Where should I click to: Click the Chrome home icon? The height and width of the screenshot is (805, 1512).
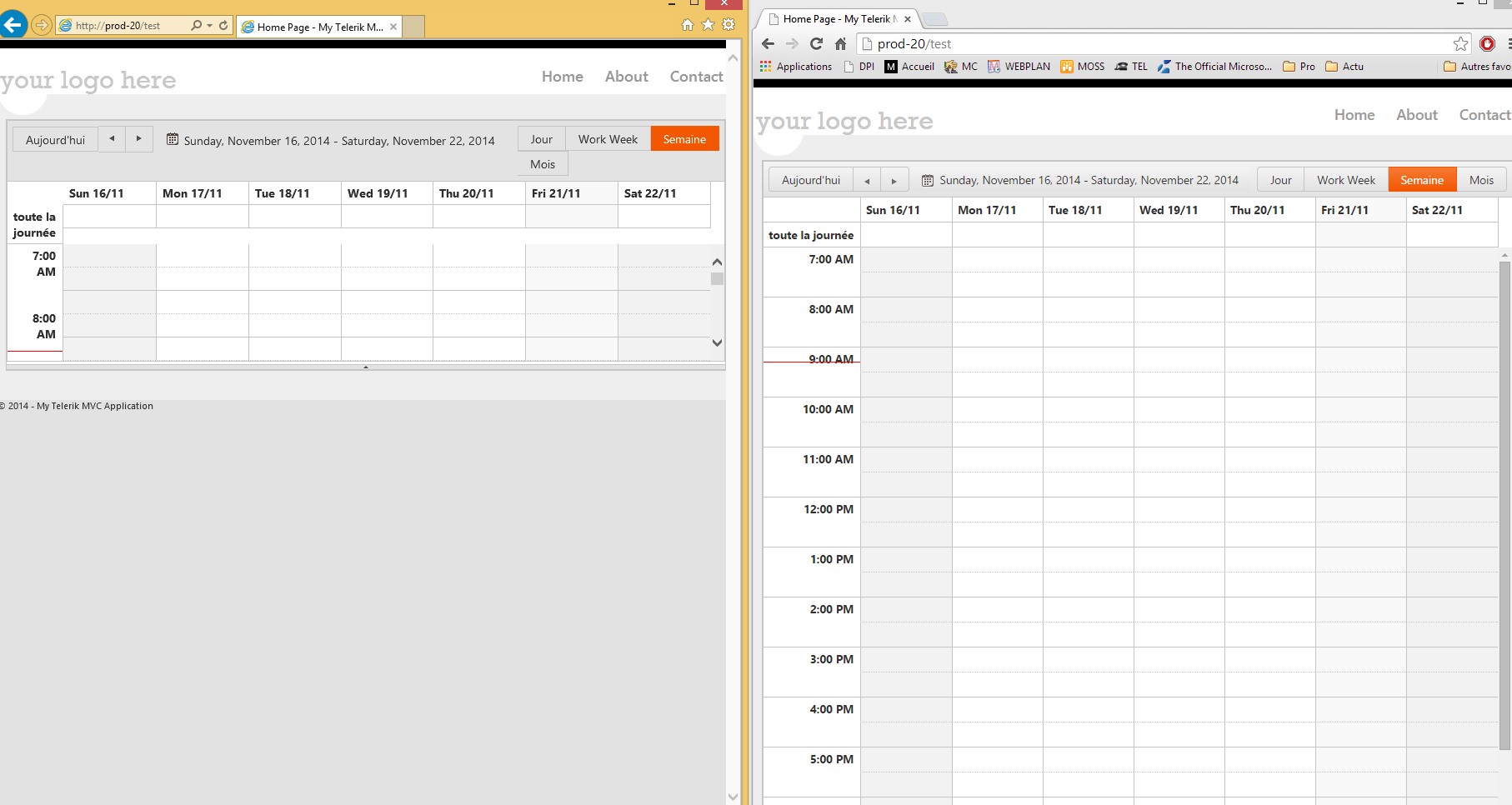pyautogui.click(x=840, y=43)
